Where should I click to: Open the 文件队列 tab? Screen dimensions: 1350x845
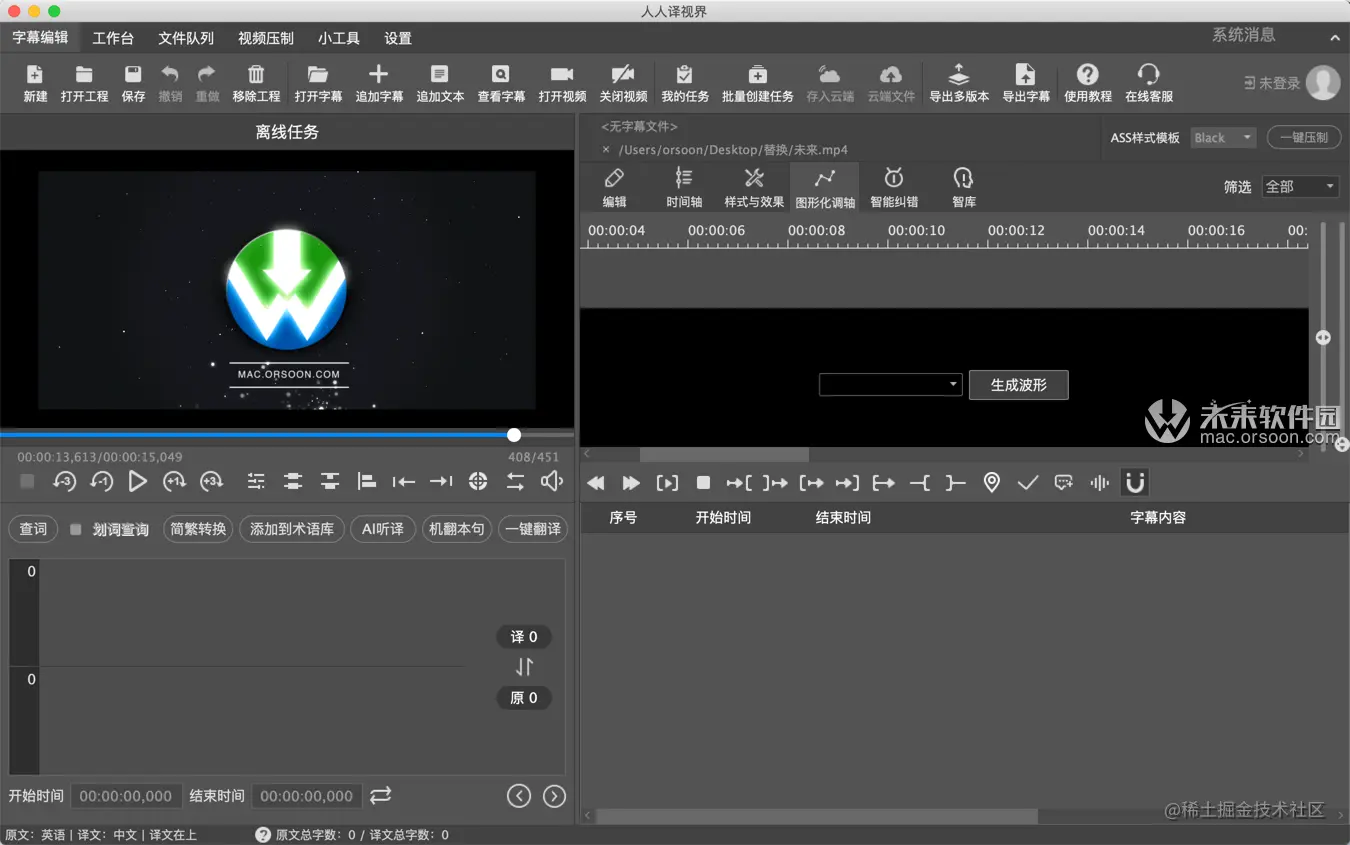click(186, 38)
